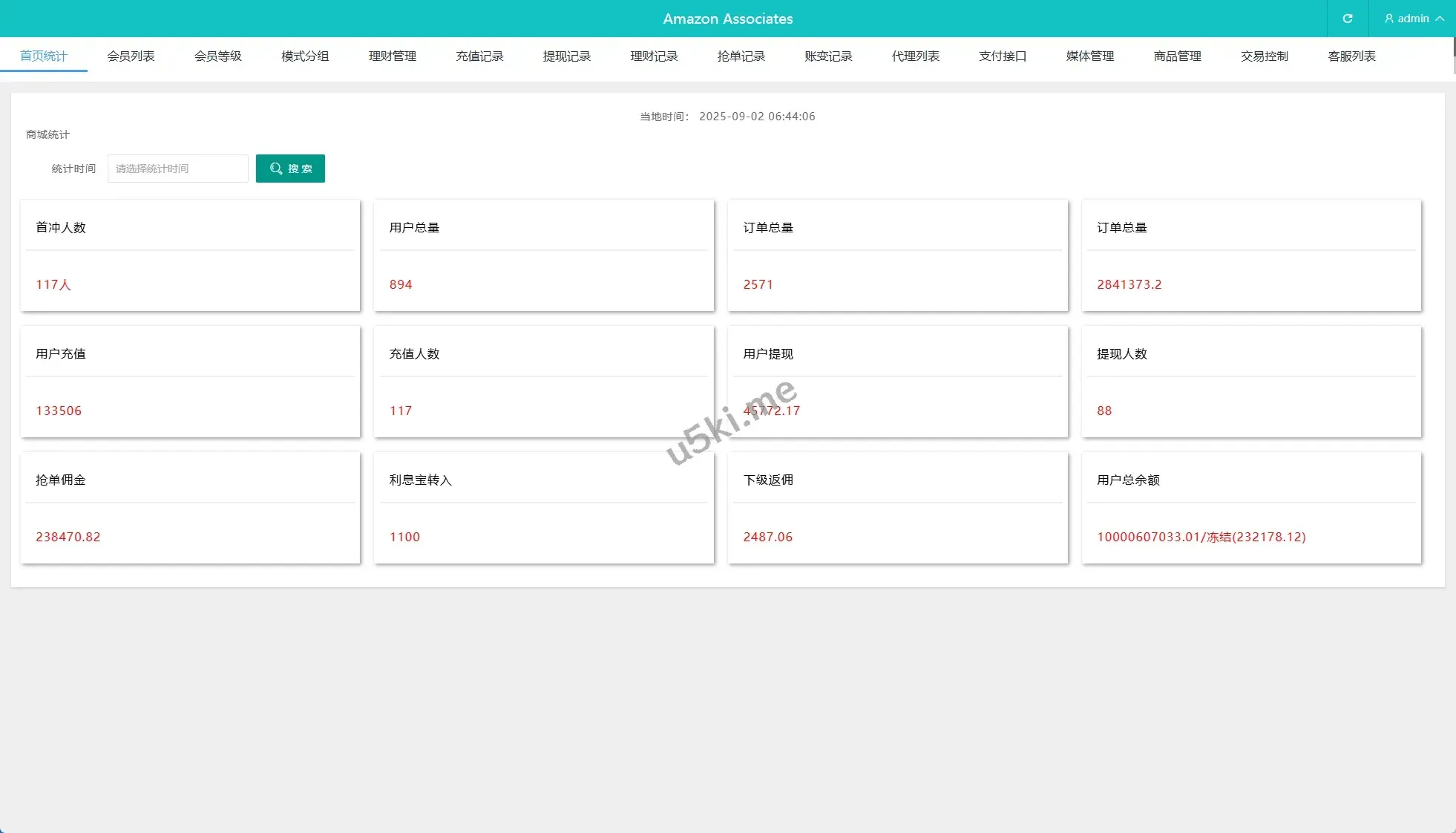
Task: Open the 商品管理 tab
Action: pyautogui.click(x=1177, y=56)
